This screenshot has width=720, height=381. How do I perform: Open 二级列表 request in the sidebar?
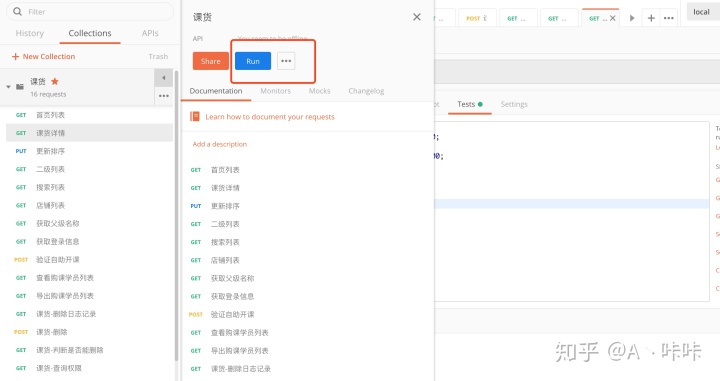coord(90,169)
